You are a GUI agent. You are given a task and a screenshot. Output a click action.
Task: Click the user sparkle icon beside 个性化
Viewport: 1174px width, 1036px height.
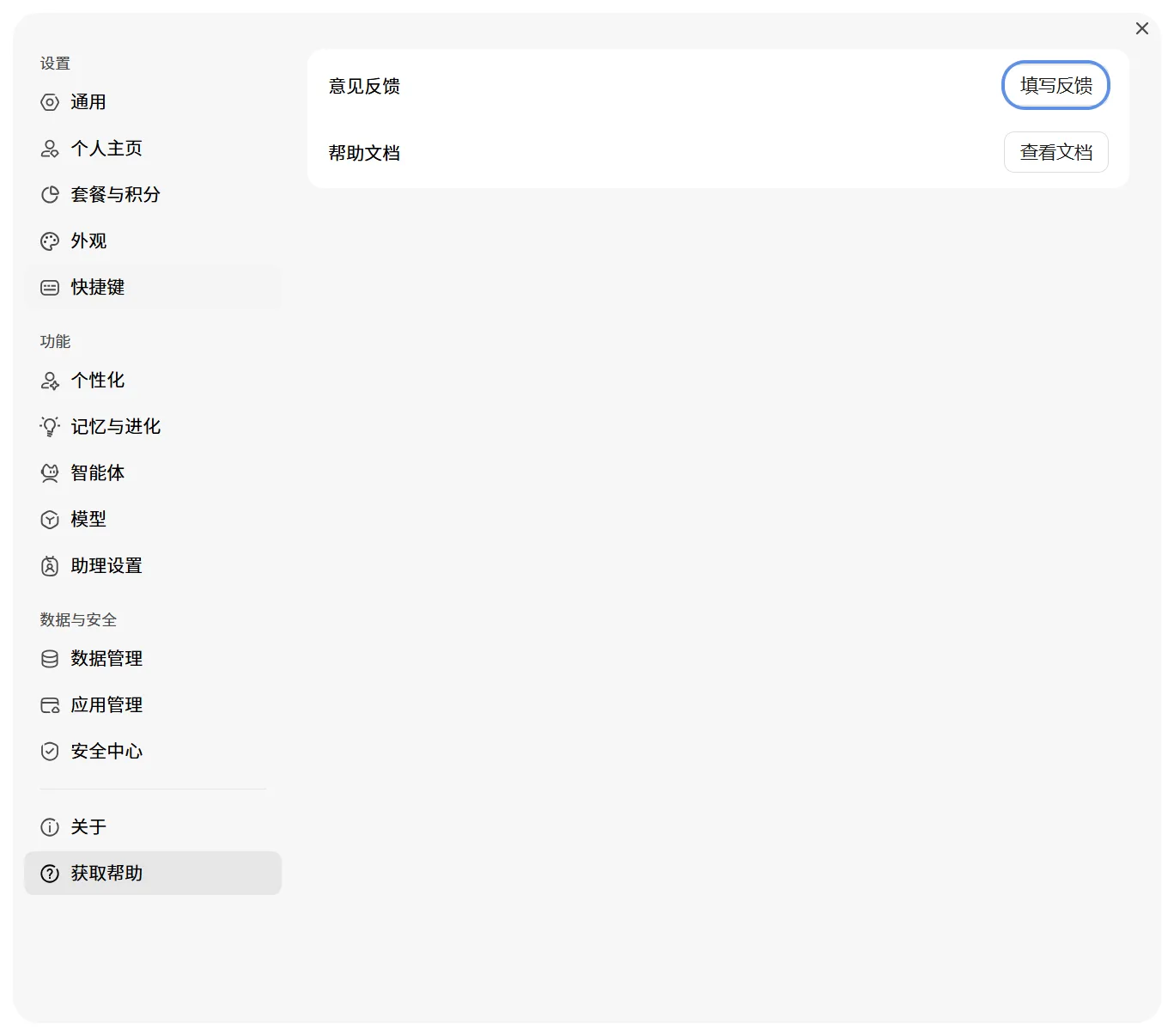[50, 381]
